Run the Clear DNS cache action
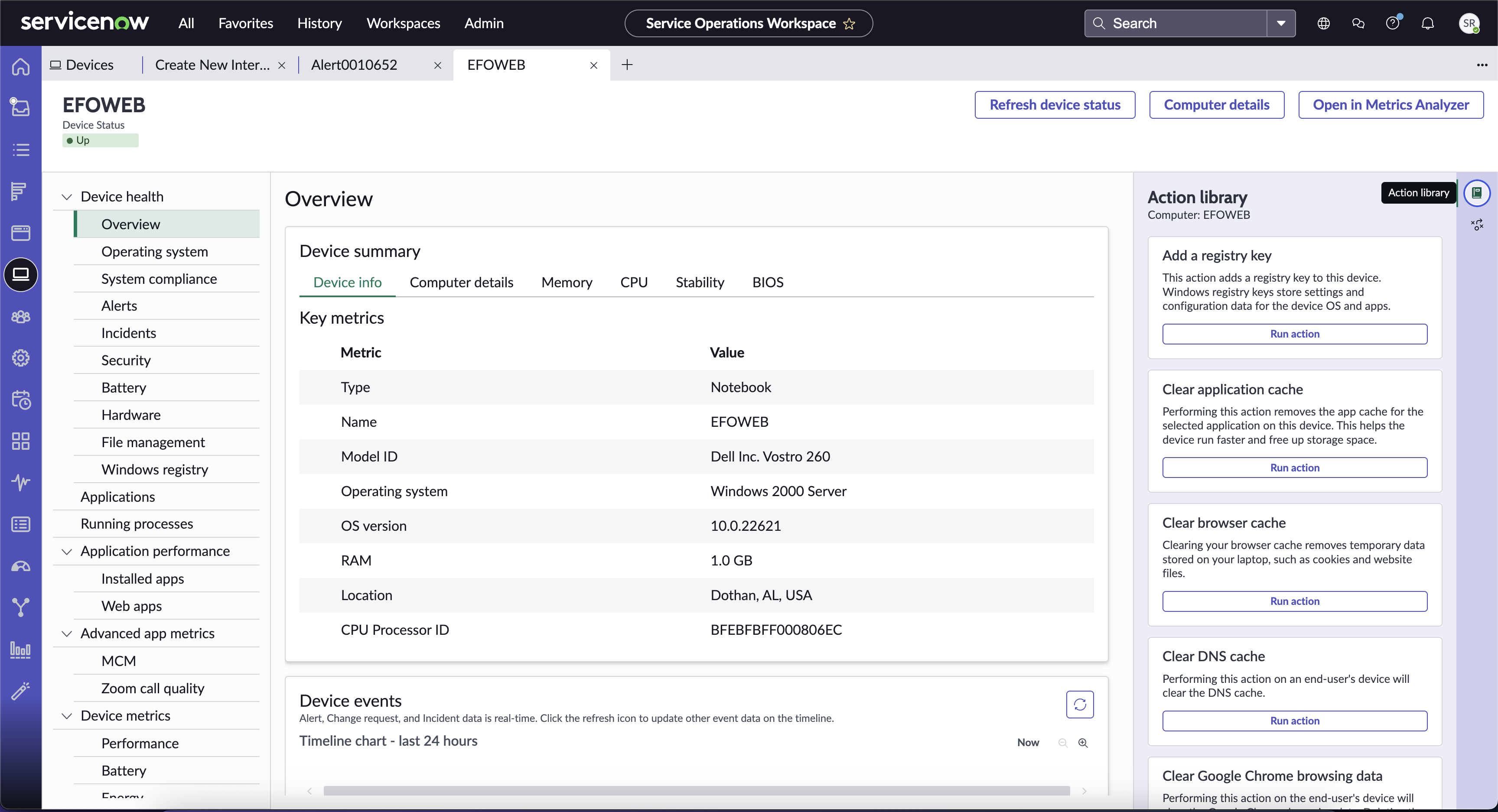This screenshot has width=1498, height=812. 1294,721
